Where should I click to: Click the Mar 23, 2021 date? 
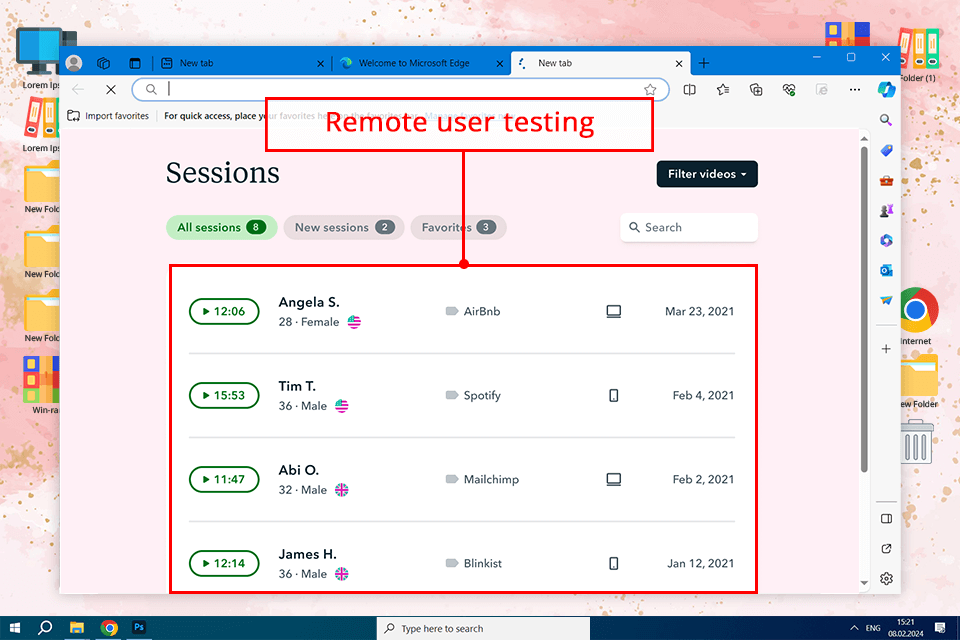pos(699,311)
